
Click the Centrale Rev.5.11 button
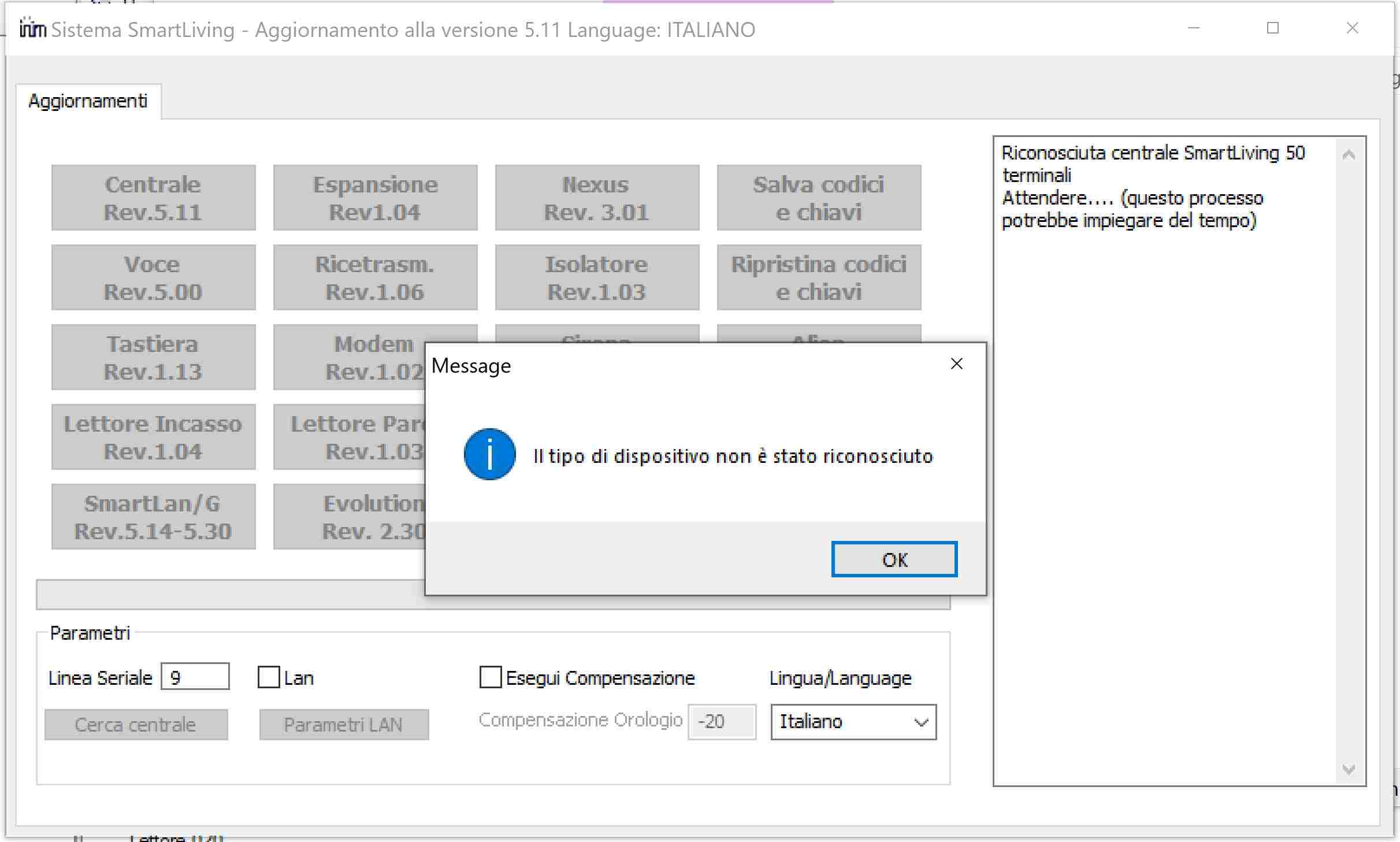[153, 198]
